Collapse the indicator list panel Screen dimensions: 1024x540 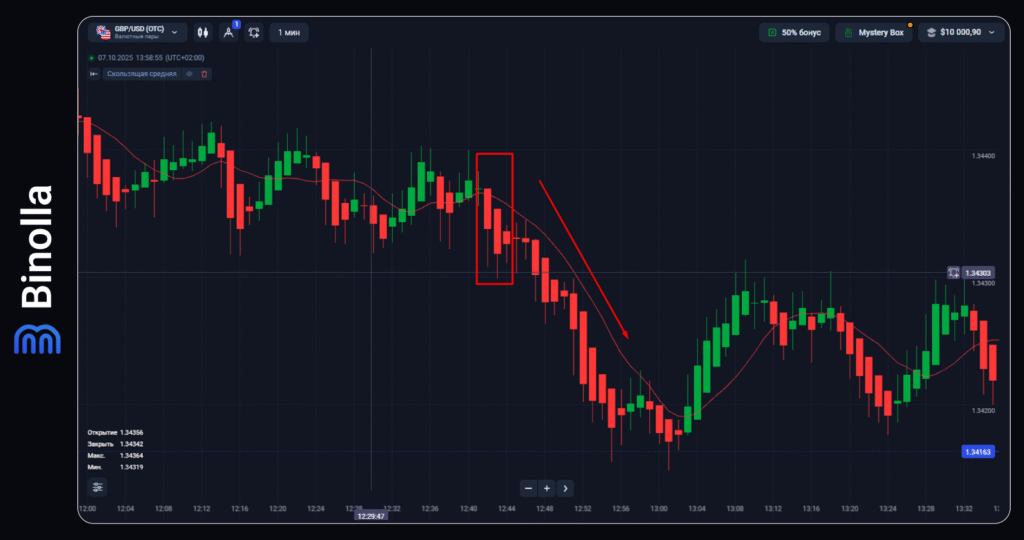[94, 74]
